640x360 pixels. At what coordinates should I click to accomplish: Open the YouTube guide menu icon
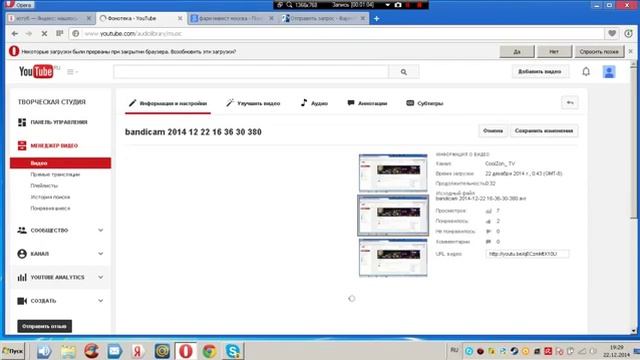click(72, 72)
